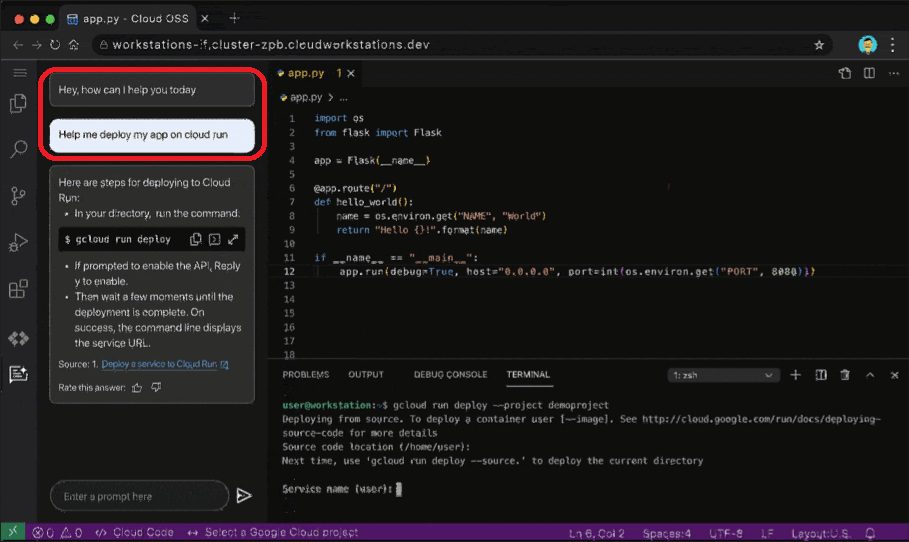This screenshot has height=542, width=909.
Task: Switch to the PROBLEMS tab
Action: 306,374
